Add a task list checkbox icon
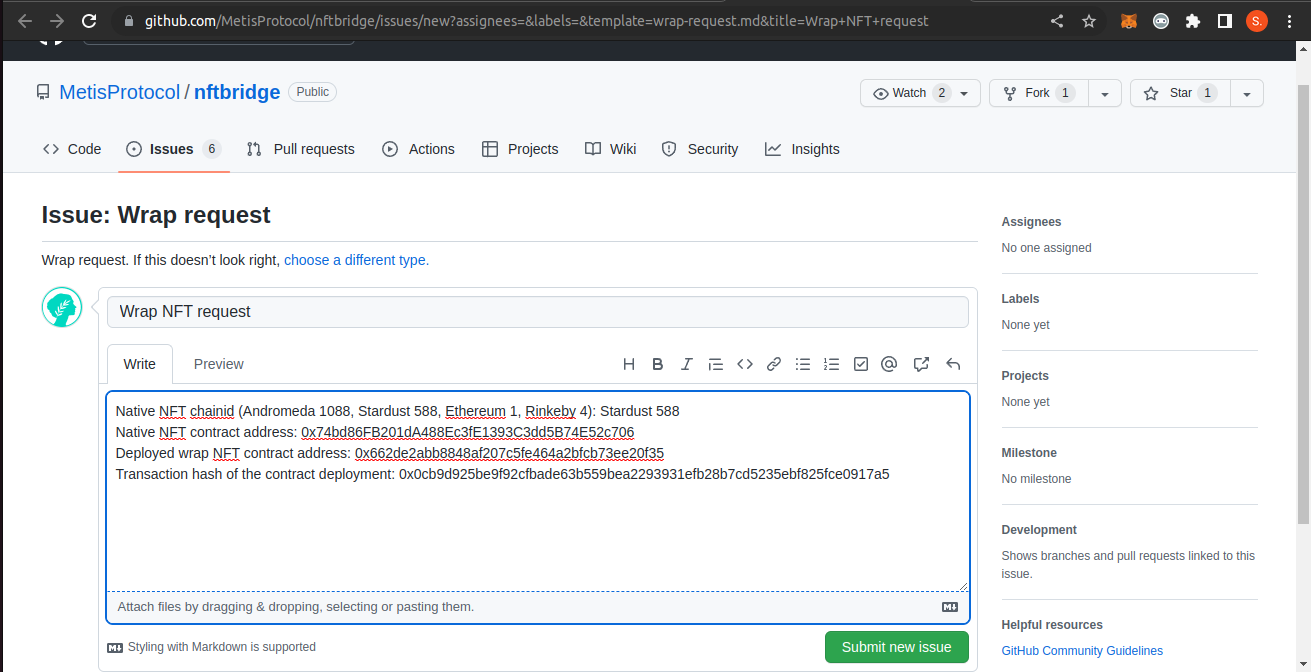1311x672 pixels. (x=860, y=364)
